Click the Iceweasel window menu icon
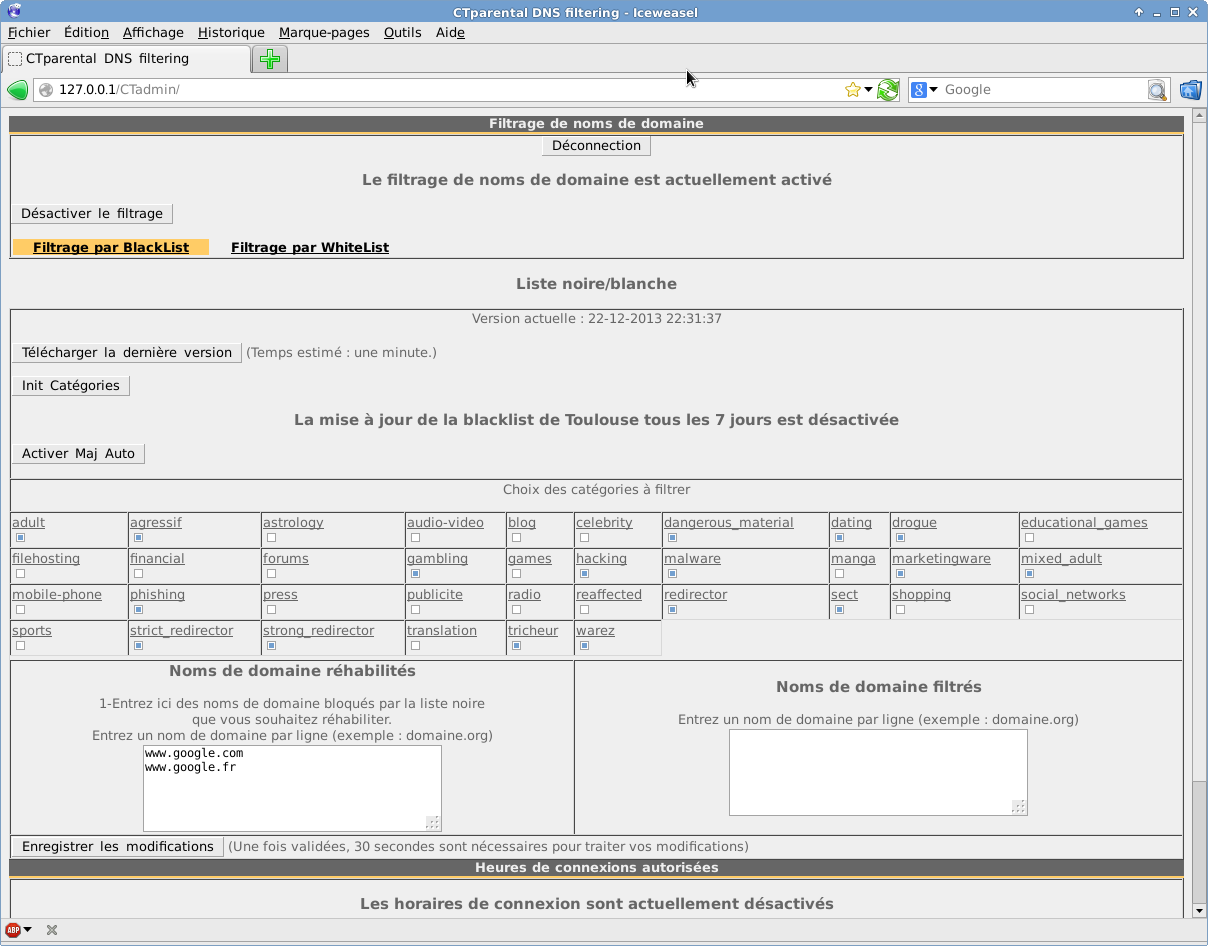 pyautogui.click(x=14, y=12)
